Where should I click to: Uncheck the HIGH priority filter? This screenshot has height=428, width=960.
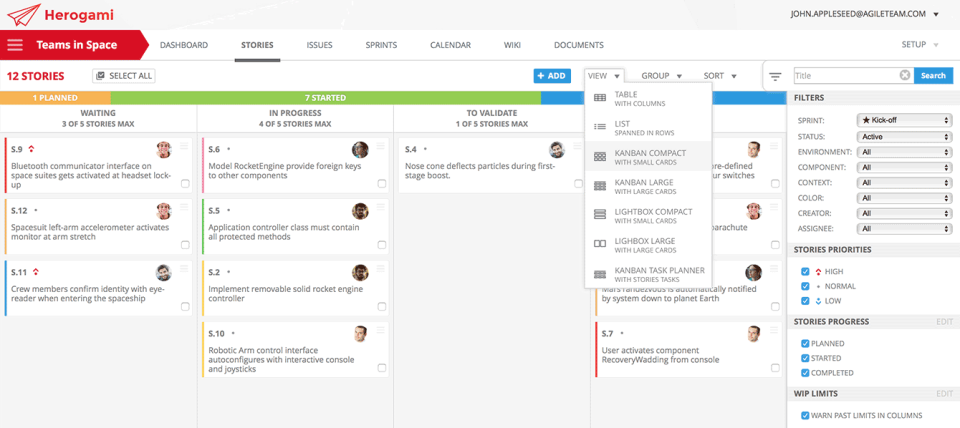click(806, 271)
